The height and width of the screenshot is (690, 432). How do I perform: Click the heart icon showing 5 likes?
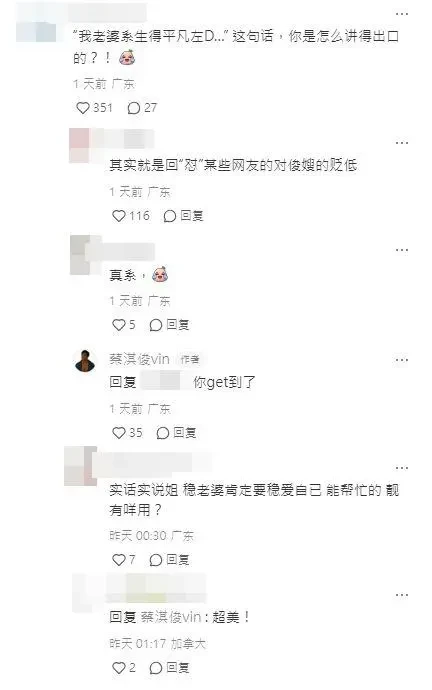pyautogui.click(x=119, y=325)
